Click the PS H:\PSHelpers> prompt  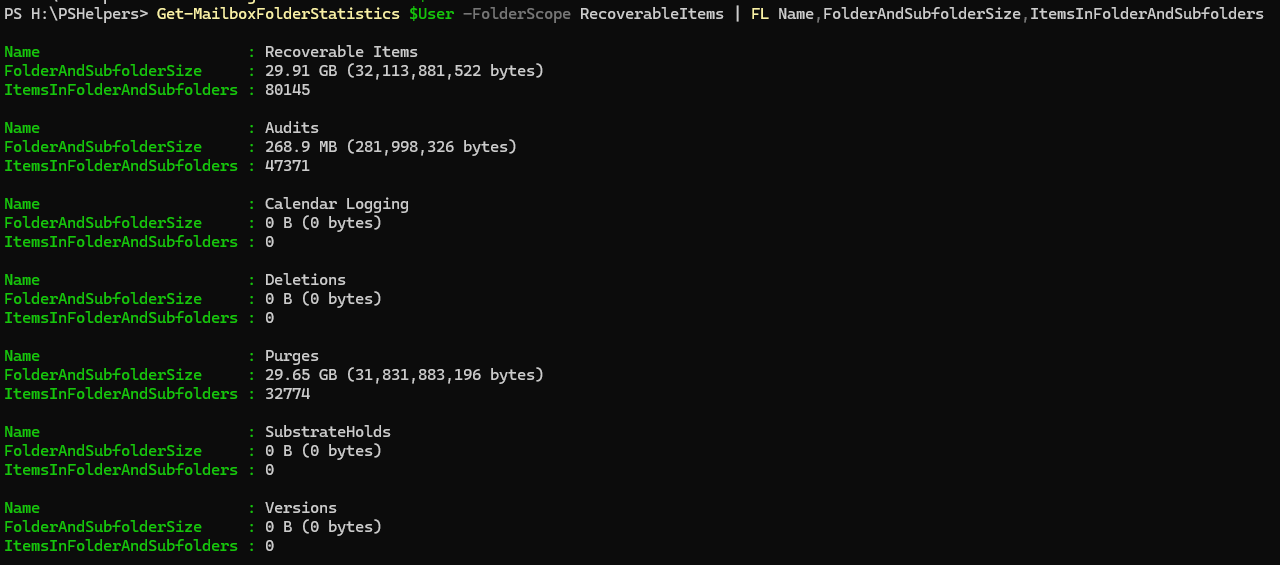[76, 14]
